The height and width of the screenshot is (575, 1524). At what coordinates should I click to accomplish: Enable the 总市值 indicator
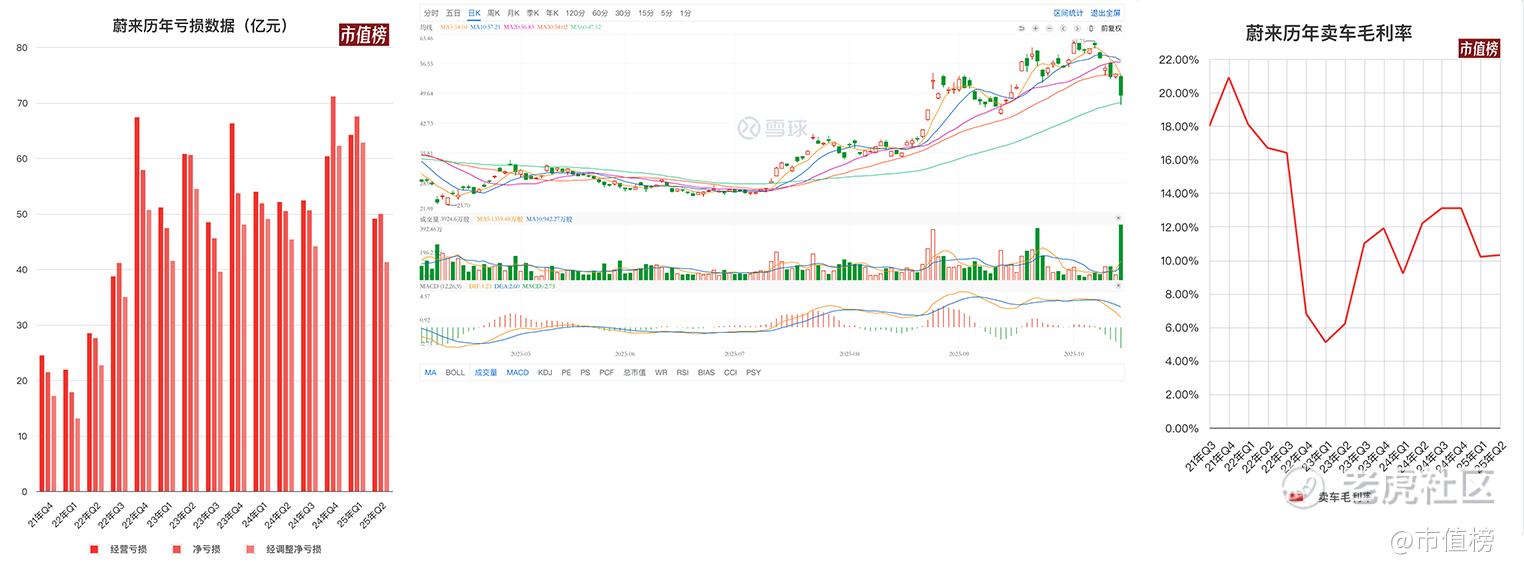tap(634, 372)
